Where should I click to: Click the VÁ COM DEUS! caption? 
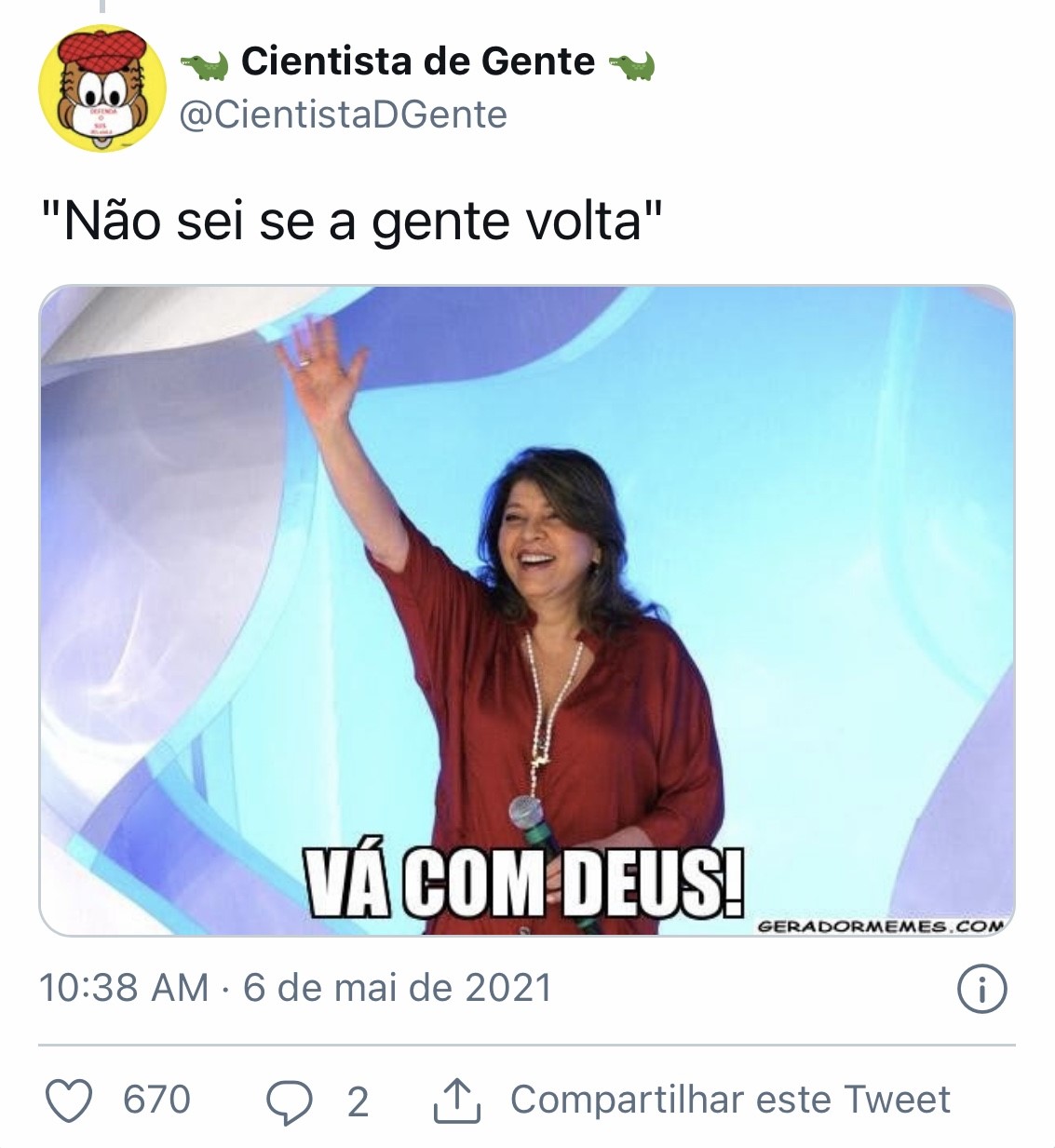point(527,877)
